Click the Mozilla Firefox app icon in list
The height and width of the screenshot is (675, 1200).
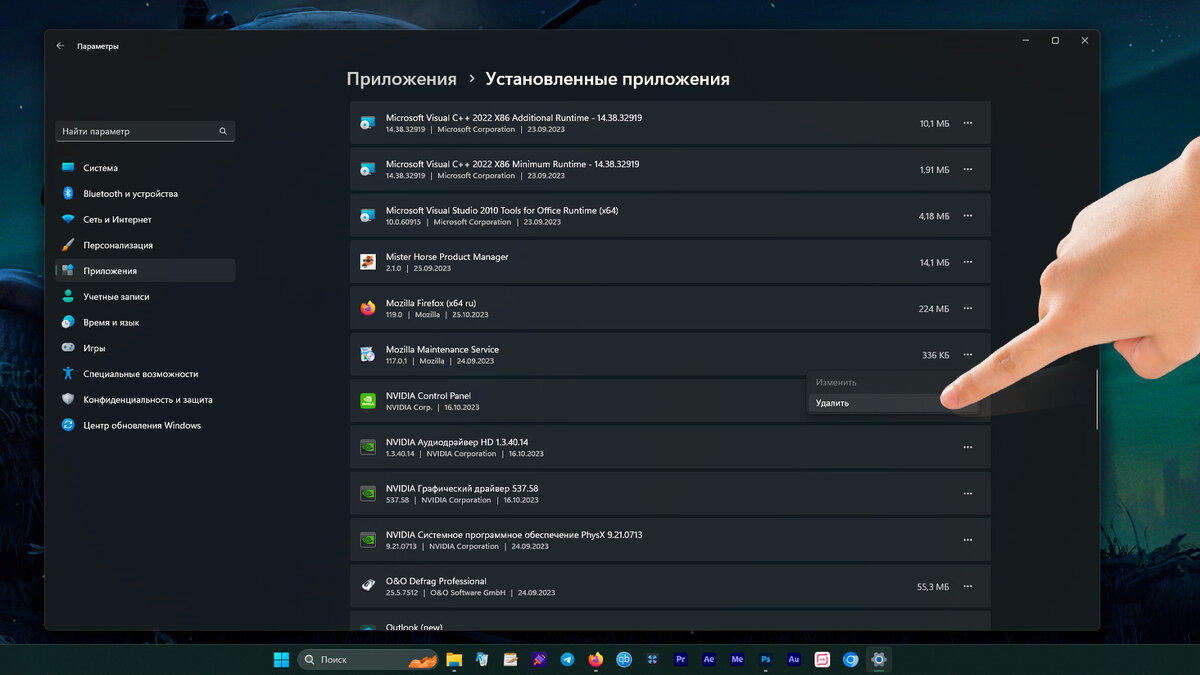368,309
